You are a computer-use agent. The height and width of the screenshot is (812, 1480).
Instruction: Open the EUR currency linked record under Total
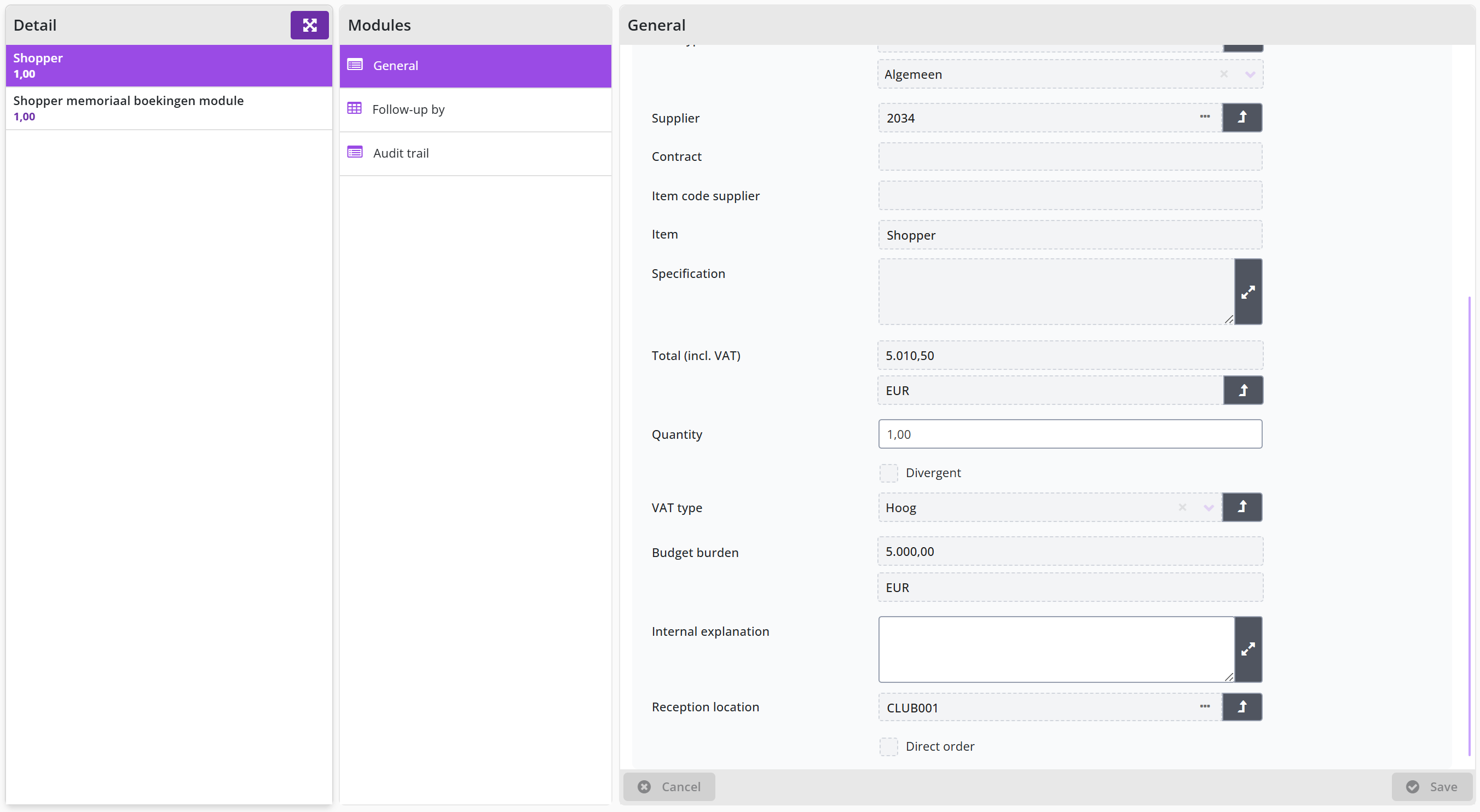(1244, 391)
